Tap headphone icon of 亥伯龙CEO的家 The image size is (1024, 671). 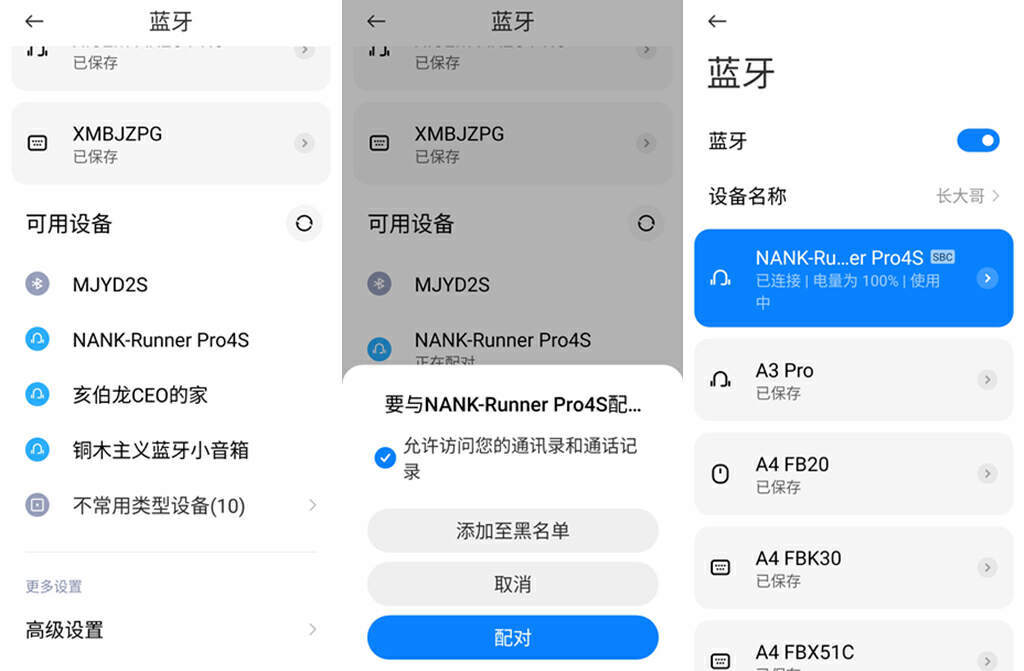pos(37,394)
